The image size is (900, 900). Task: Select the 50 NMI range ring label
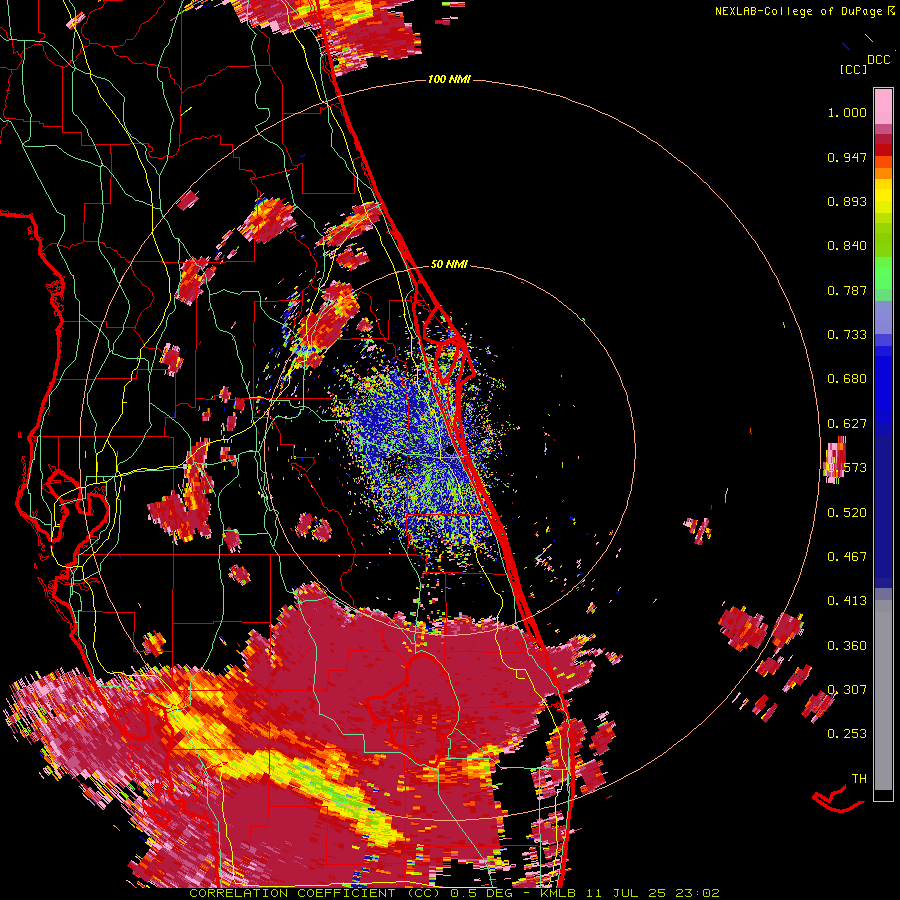tap(449, 264)
